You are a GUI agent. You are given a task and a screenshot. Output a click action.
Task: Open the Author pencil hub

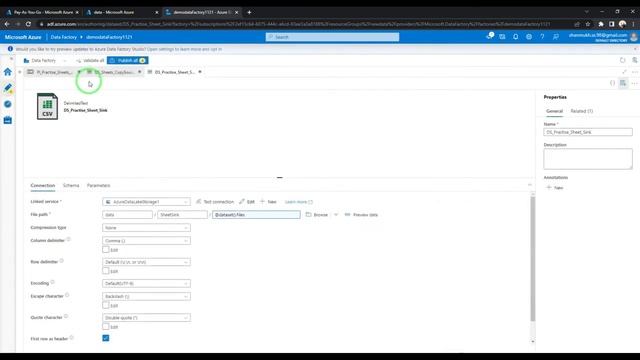(8, 88)
